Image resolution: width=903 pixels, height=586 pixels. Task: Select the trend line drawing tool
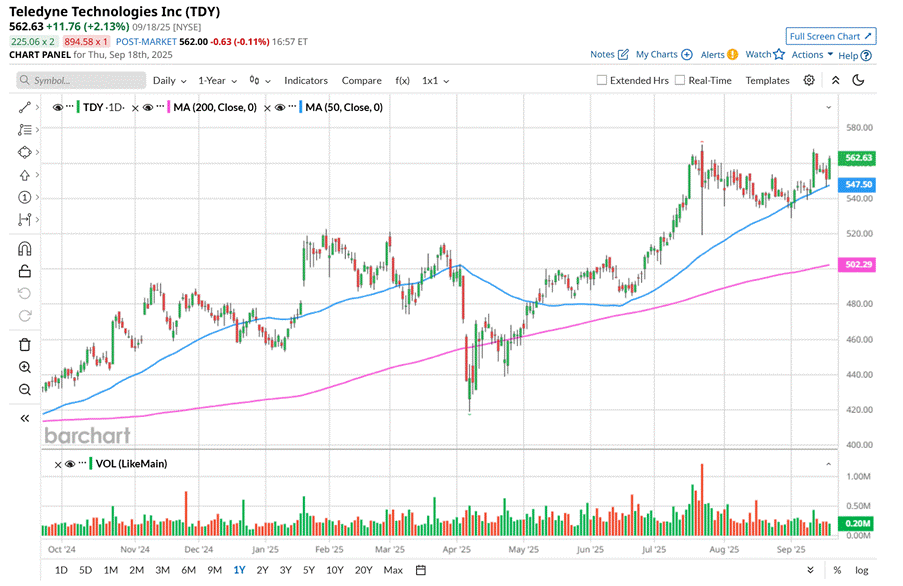pos(24,107)
